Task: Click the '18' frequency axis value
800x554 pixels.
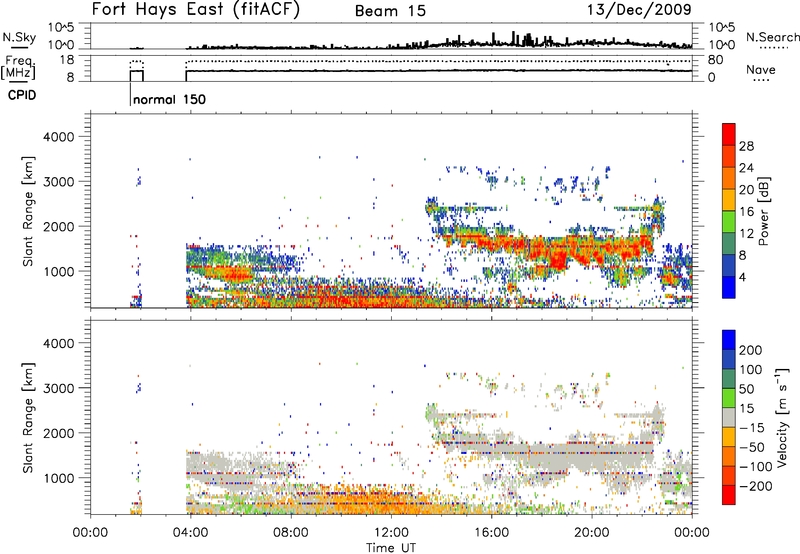Action: pyautogui.click(x=67, y=60)
